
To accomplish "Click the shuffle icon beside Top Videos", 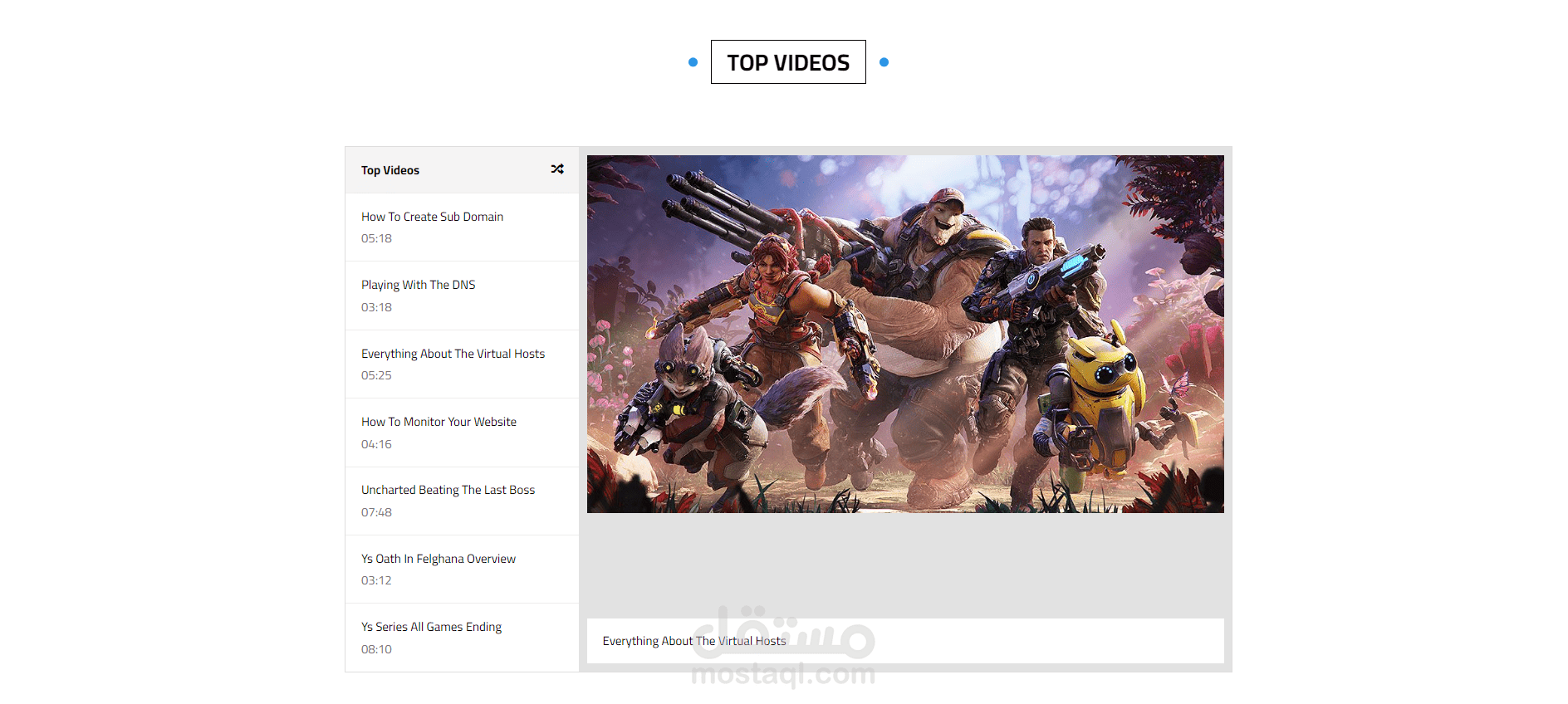I will click(x=557, y=169).
